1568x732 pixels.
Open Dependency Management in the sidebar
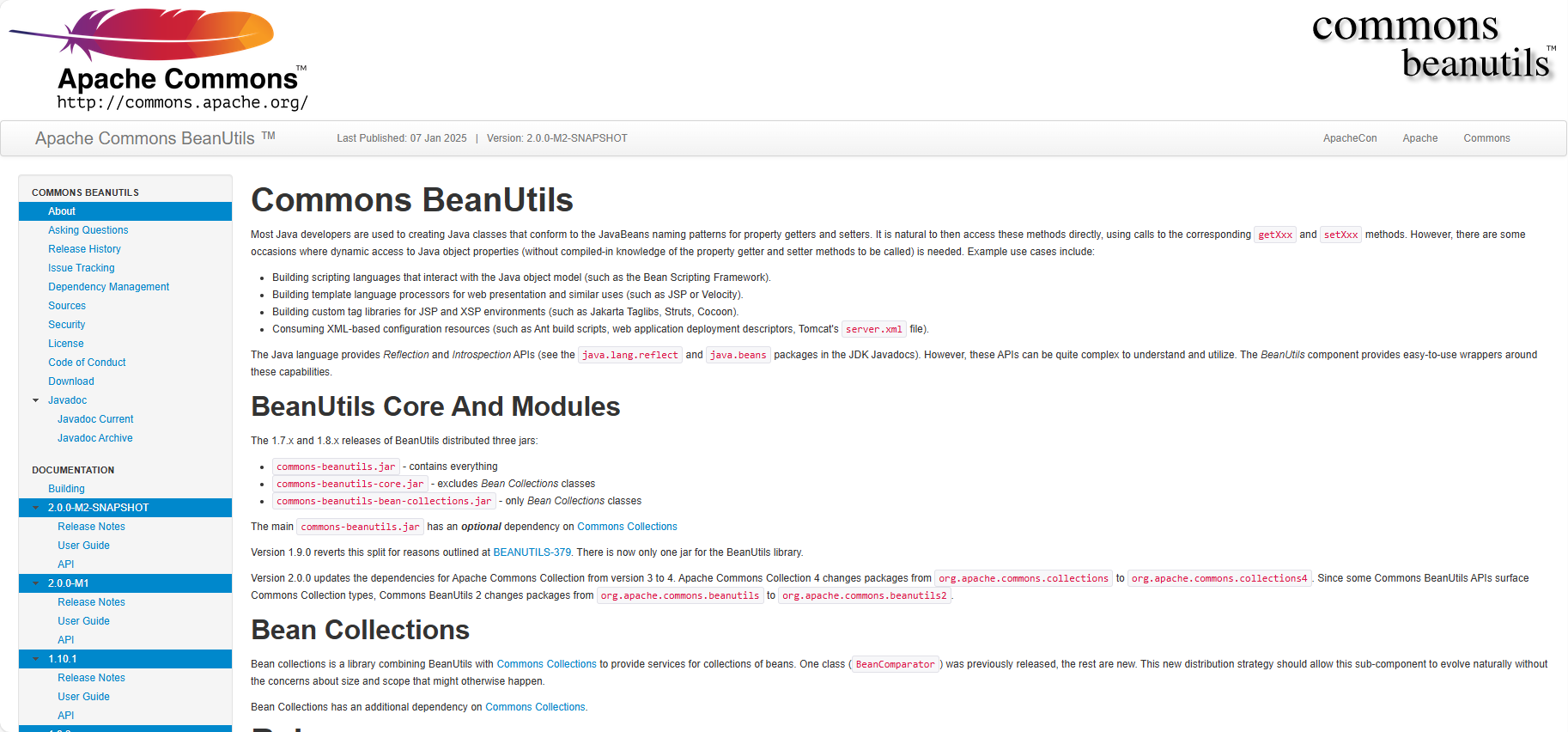(x=108, y=287)
